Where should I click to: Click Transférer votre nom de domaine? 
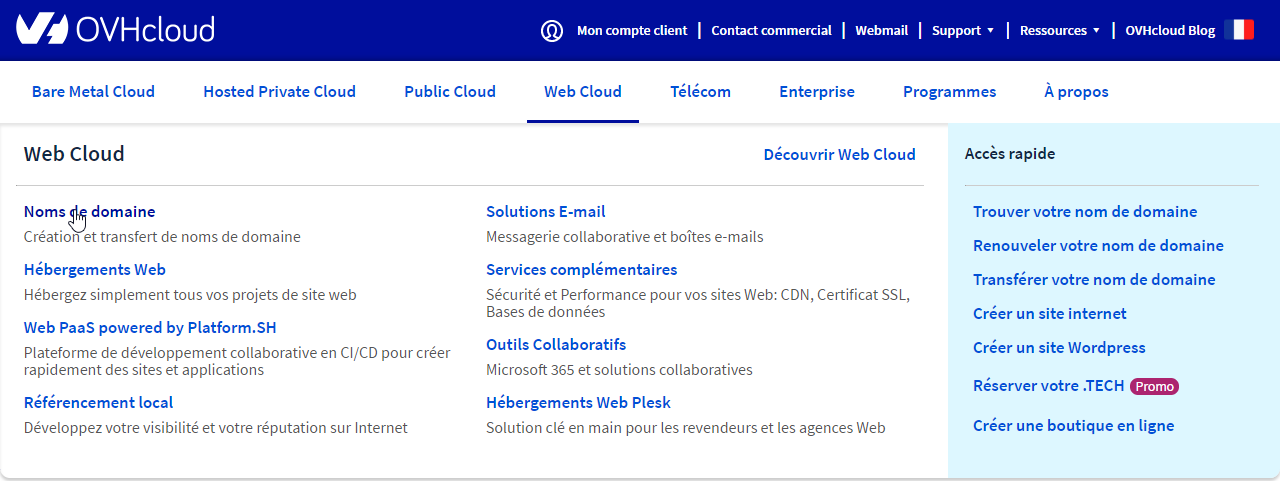tap(1094, 280)
